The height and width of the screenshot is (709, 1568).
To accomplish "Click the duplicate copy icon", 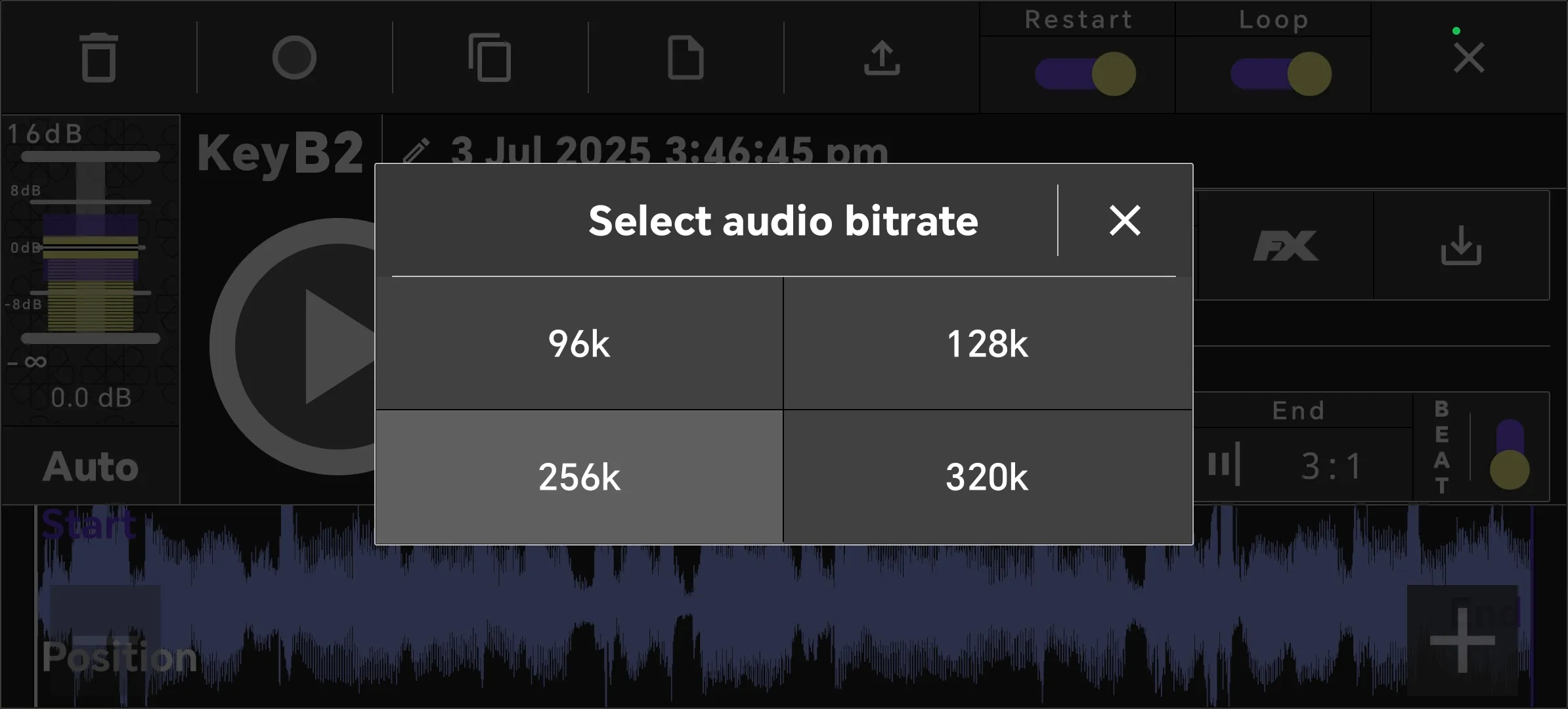I will tap(490, 58).
